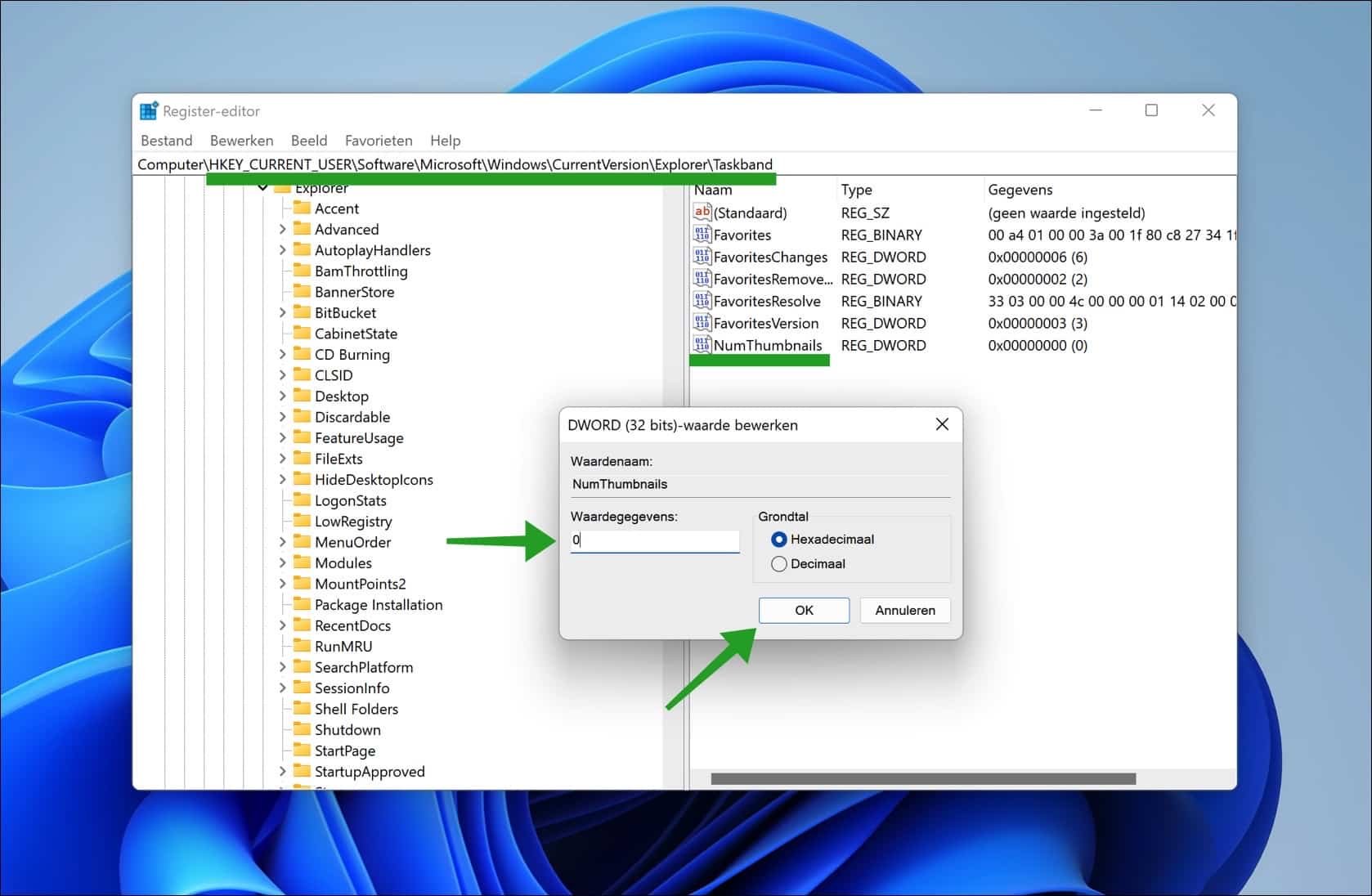Image resolution: width=1372 pixels, height=896 pixels.
Task: Click the Discardable folder icon
Action: (302, 416)
